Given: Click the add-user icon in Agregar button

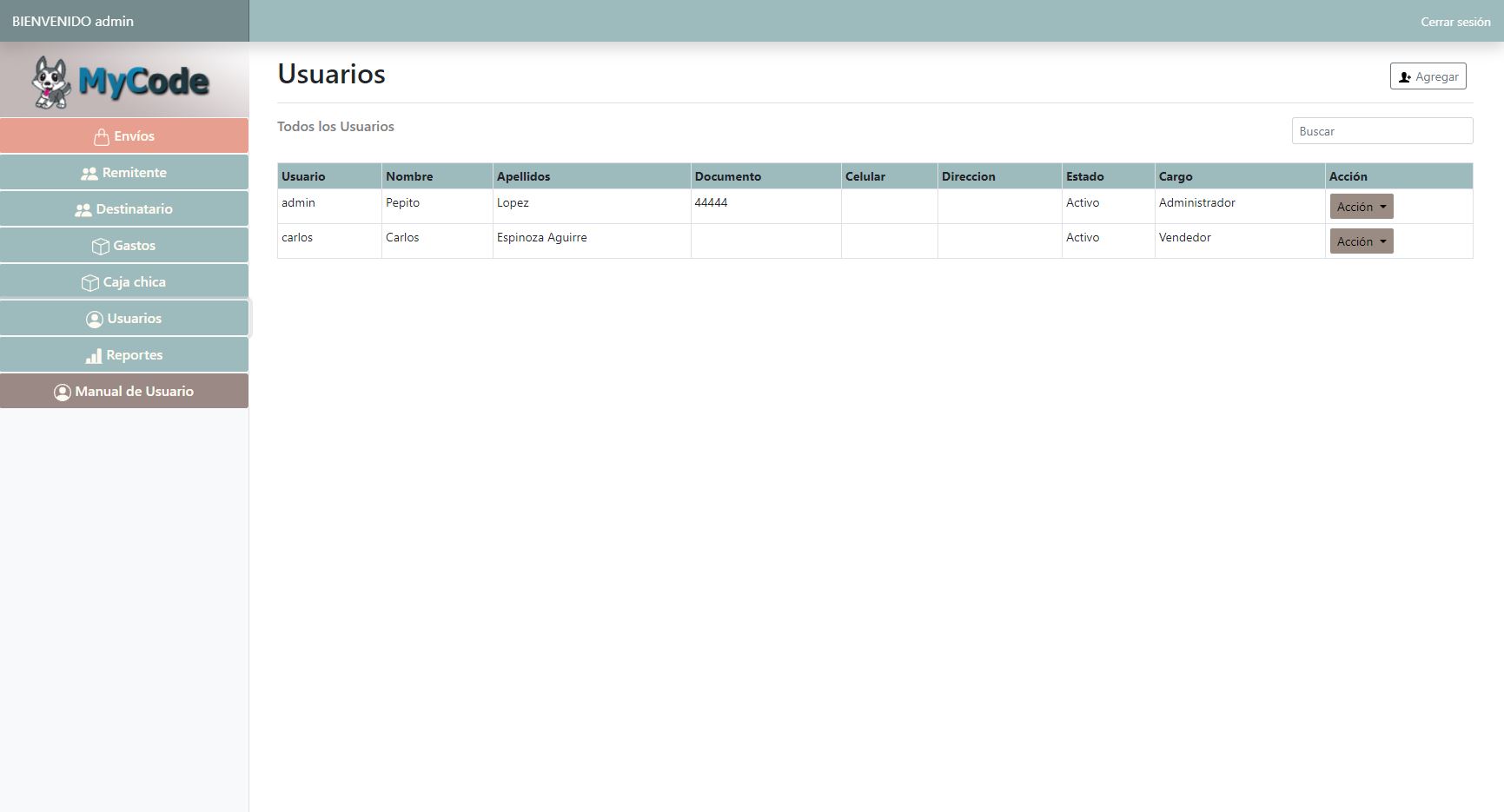Looking at the screenshot, I should point(1404,77).
